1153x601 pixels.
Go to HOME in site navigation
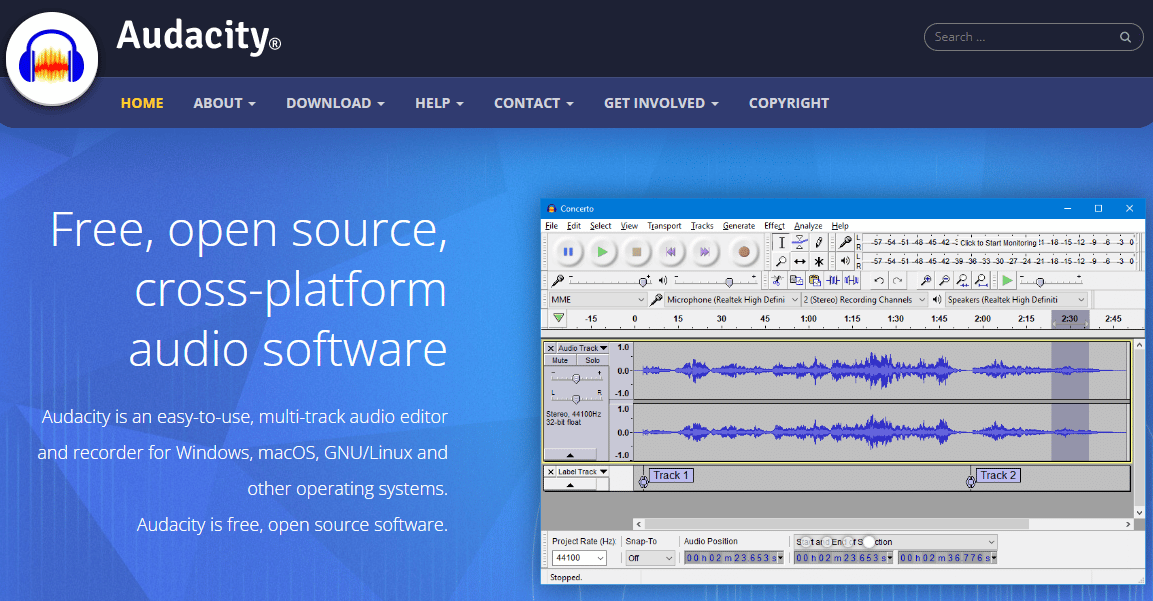(x=142, y=103)
